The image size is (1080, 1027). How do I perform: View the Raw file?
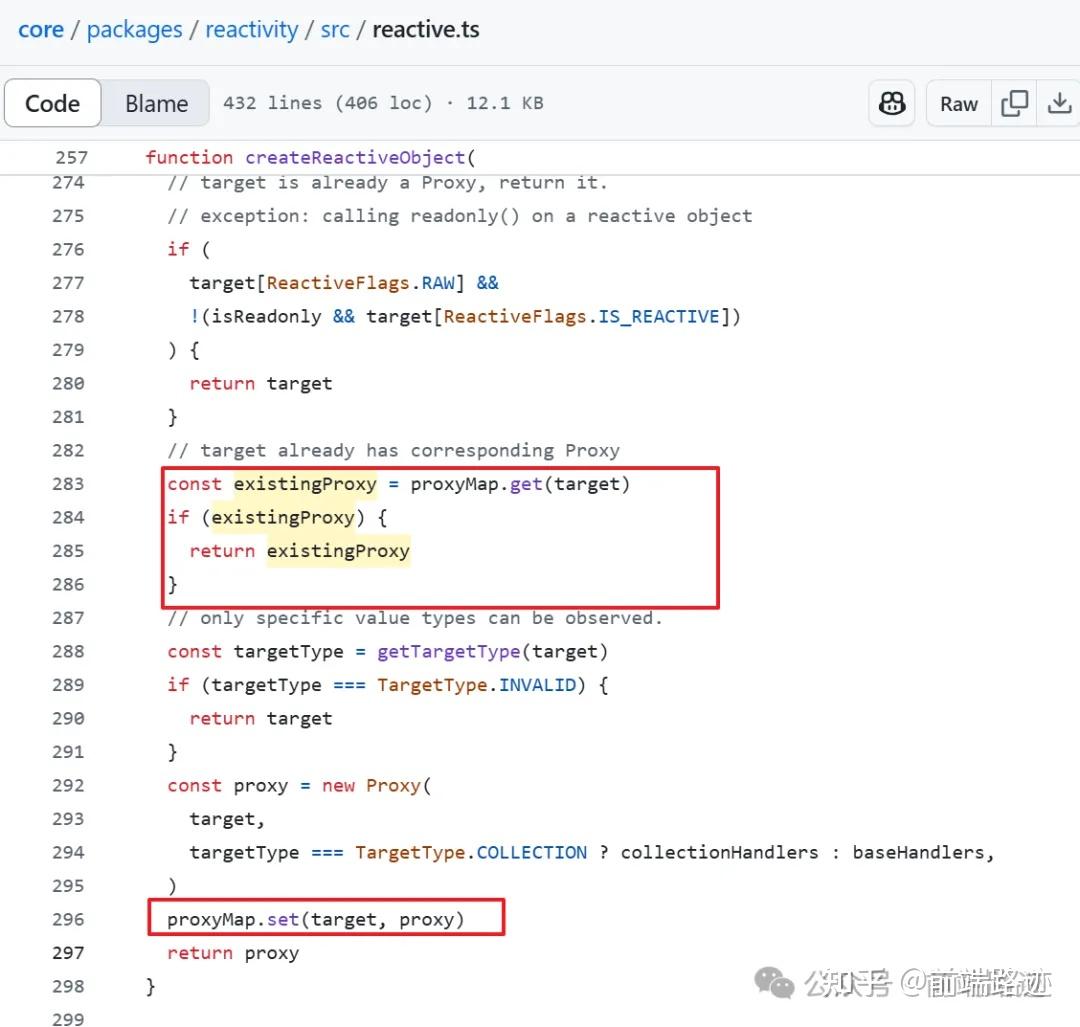pyautogui.click(x=959, y=103)
